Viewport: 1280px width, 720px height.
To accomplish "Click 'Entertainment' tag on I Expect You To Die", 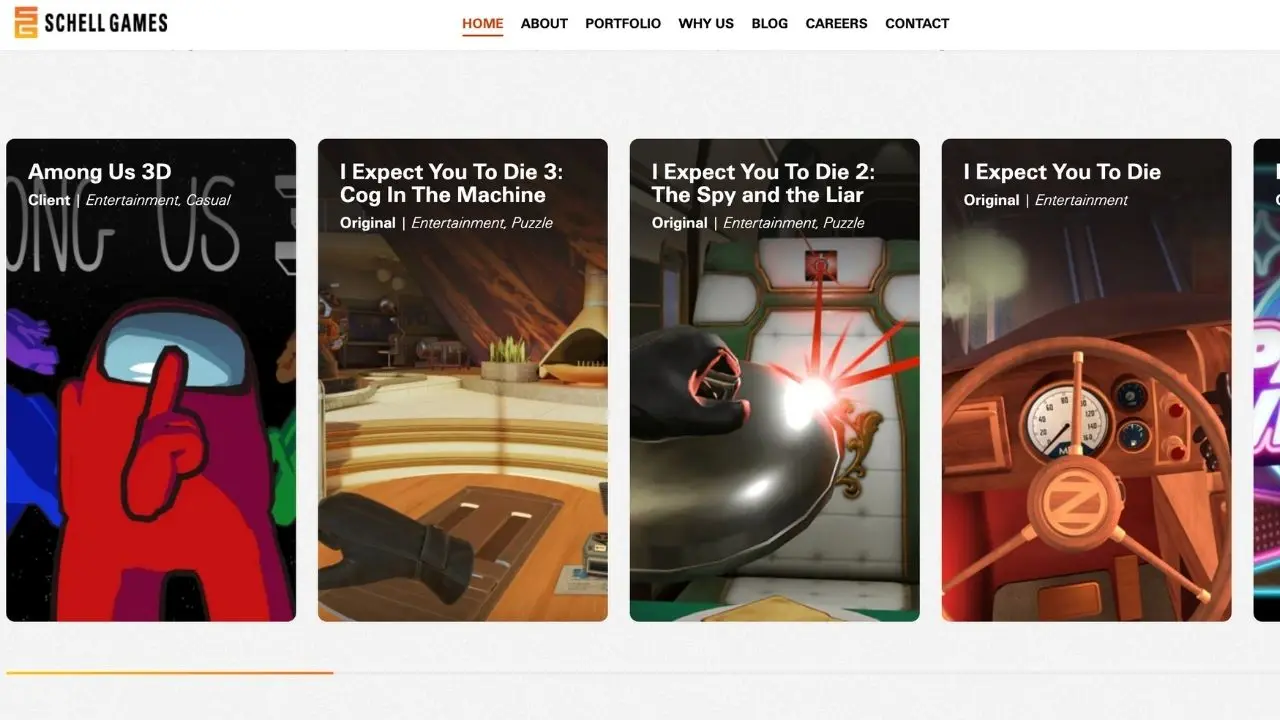I will point(1081,200).
